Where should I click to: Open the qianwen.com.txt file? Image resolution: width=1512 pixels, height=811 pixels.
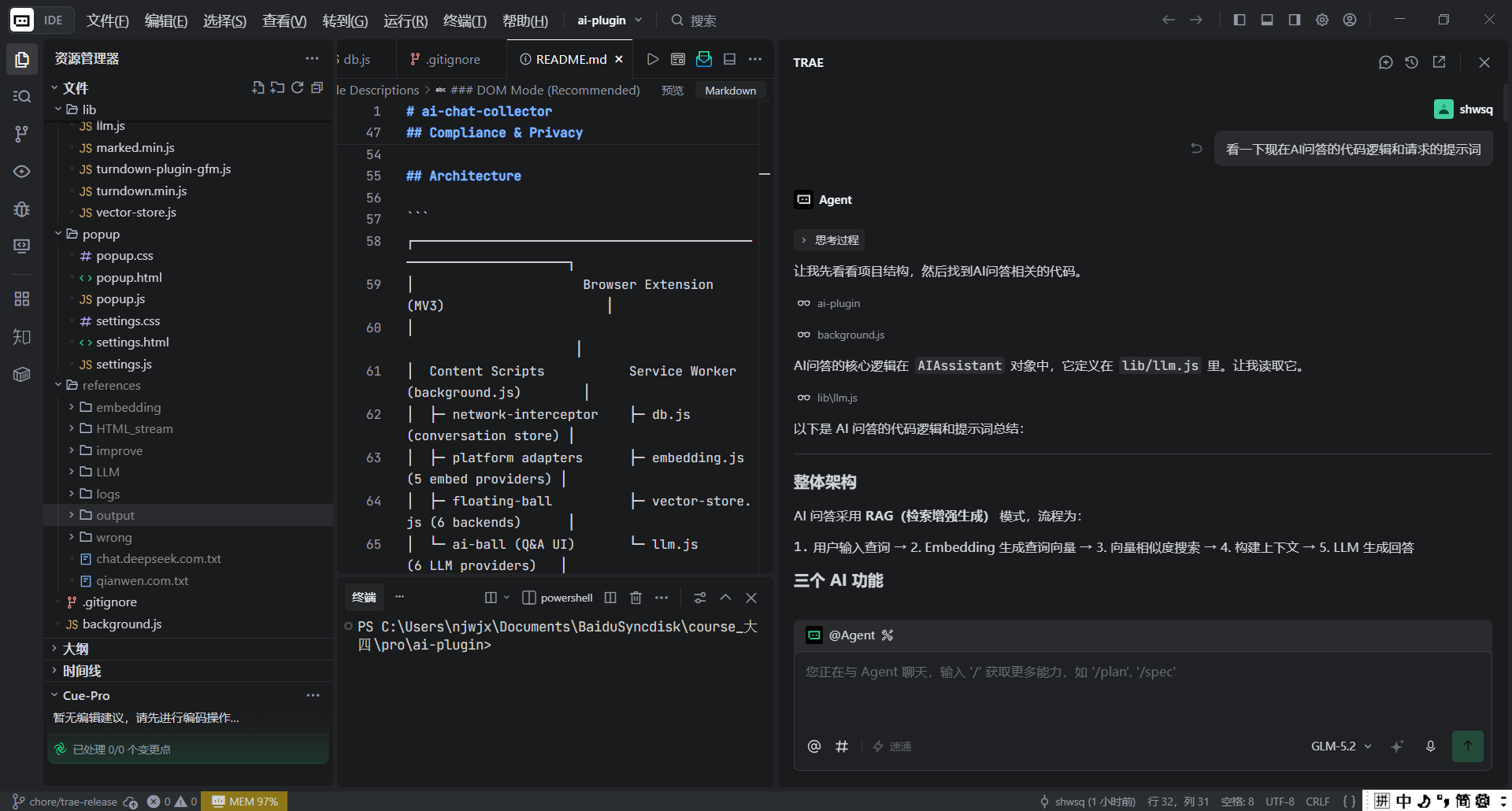tap(142, 580)
